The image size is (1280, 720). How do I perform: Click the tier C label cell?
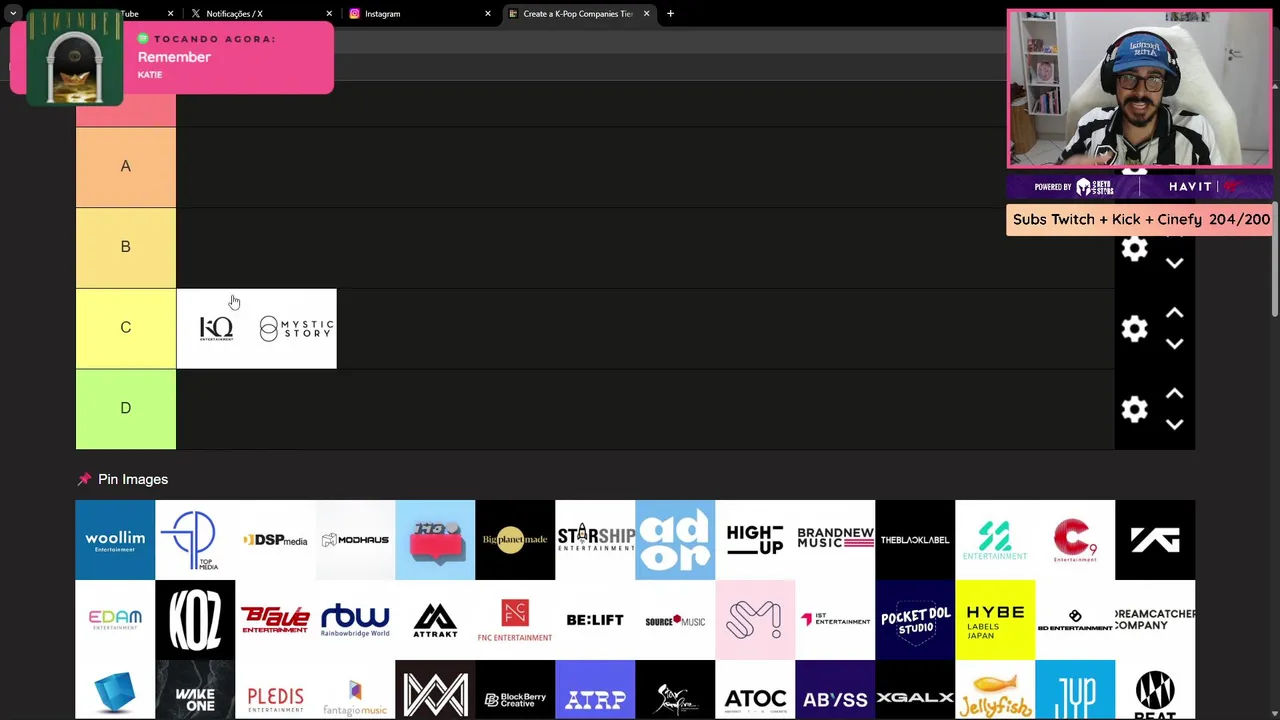(x=126, y=328)
